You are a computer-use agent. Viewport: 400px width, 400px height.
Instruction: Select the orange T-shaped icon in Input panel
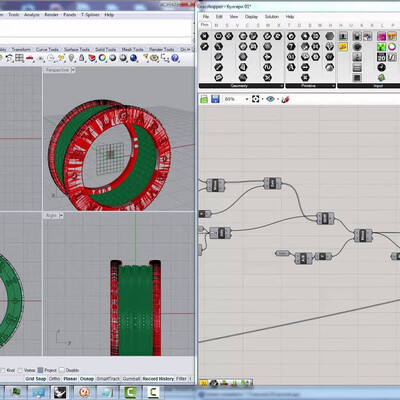coord(392,36)
